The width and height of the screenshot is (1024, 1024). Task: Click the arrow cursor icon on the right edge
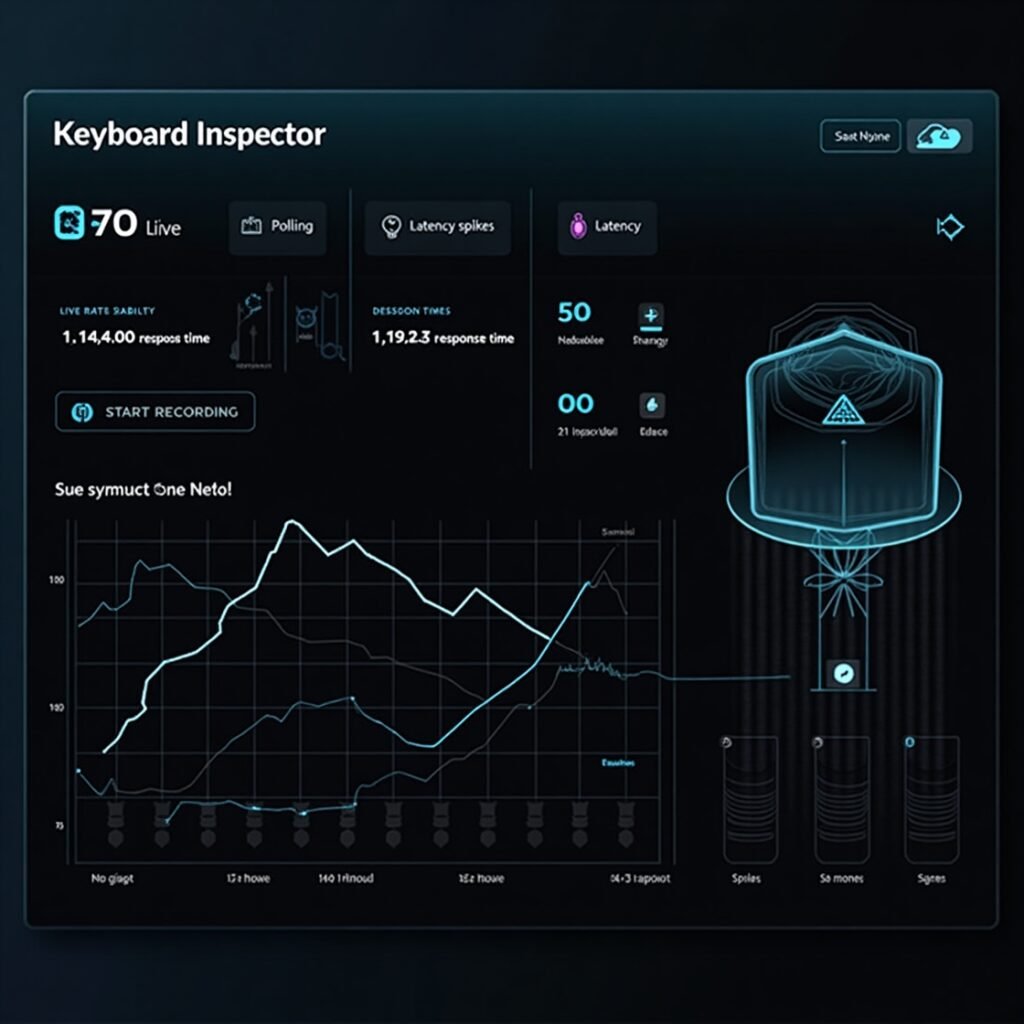pos(950,228)
